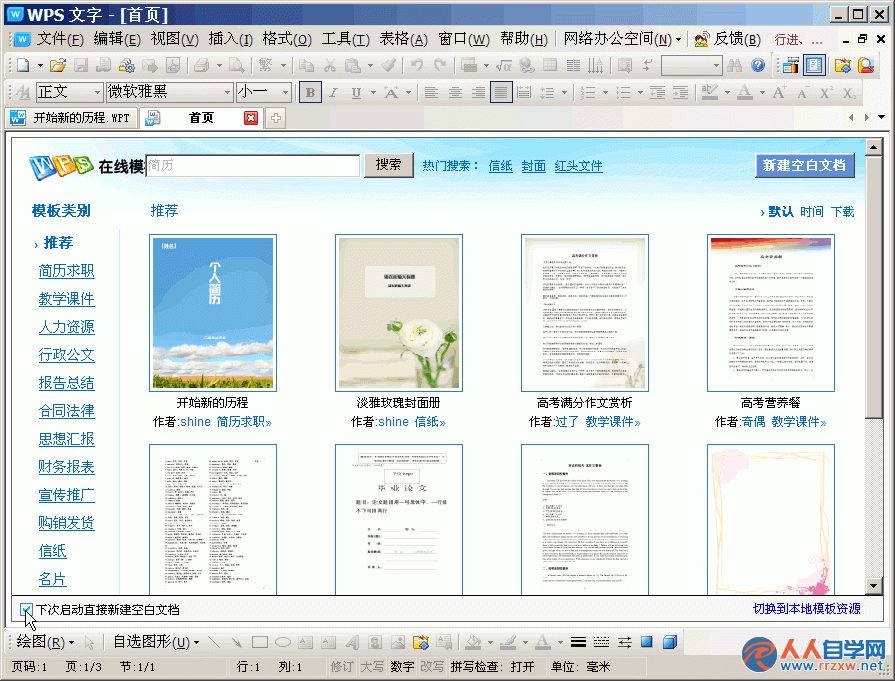
Task: Open a file with the folder icon
Action: [x=58, y=66]
